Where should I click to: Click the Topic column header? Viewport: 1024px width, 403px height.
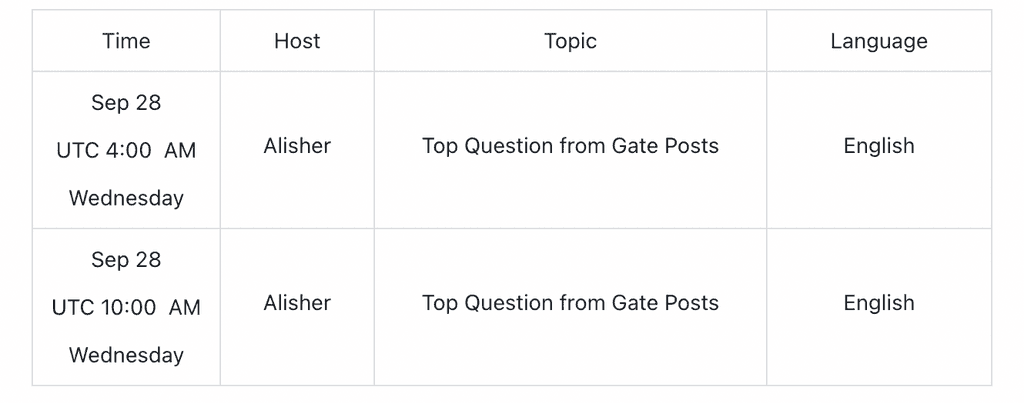[x=570, y=41]
